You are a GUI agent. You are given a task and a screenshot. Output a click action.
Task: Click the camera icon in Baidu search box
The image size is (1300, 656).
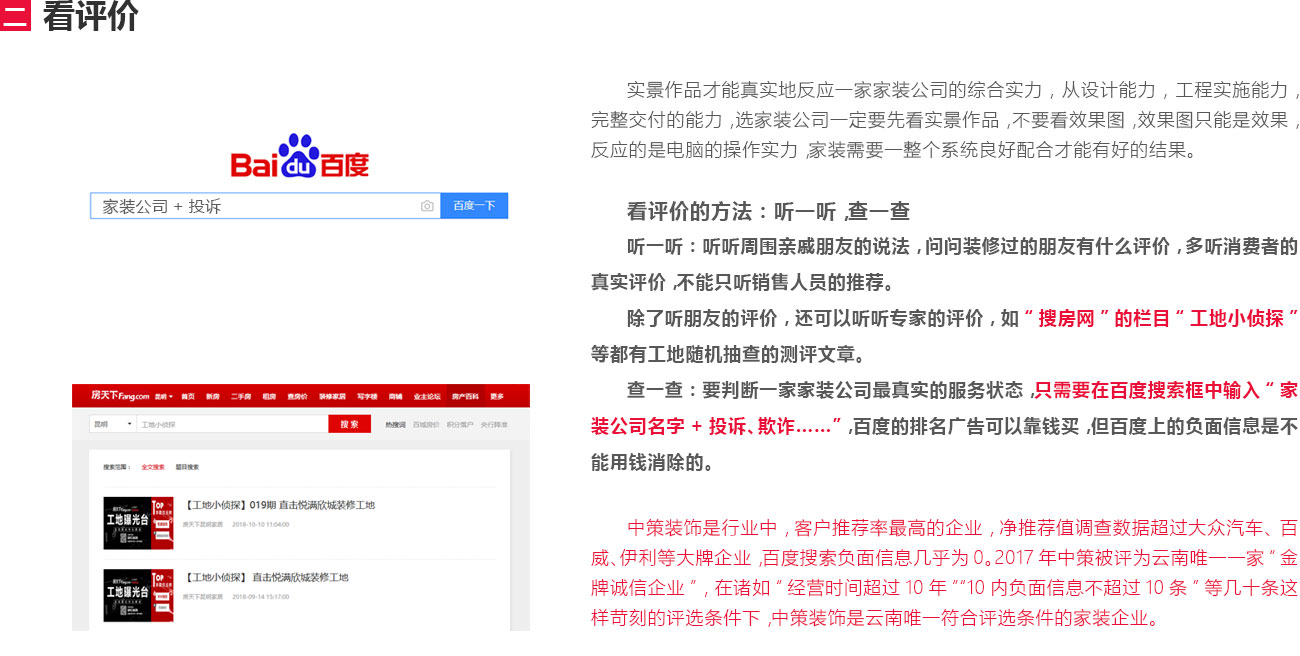pyautogui.click(x=427, y=206)
